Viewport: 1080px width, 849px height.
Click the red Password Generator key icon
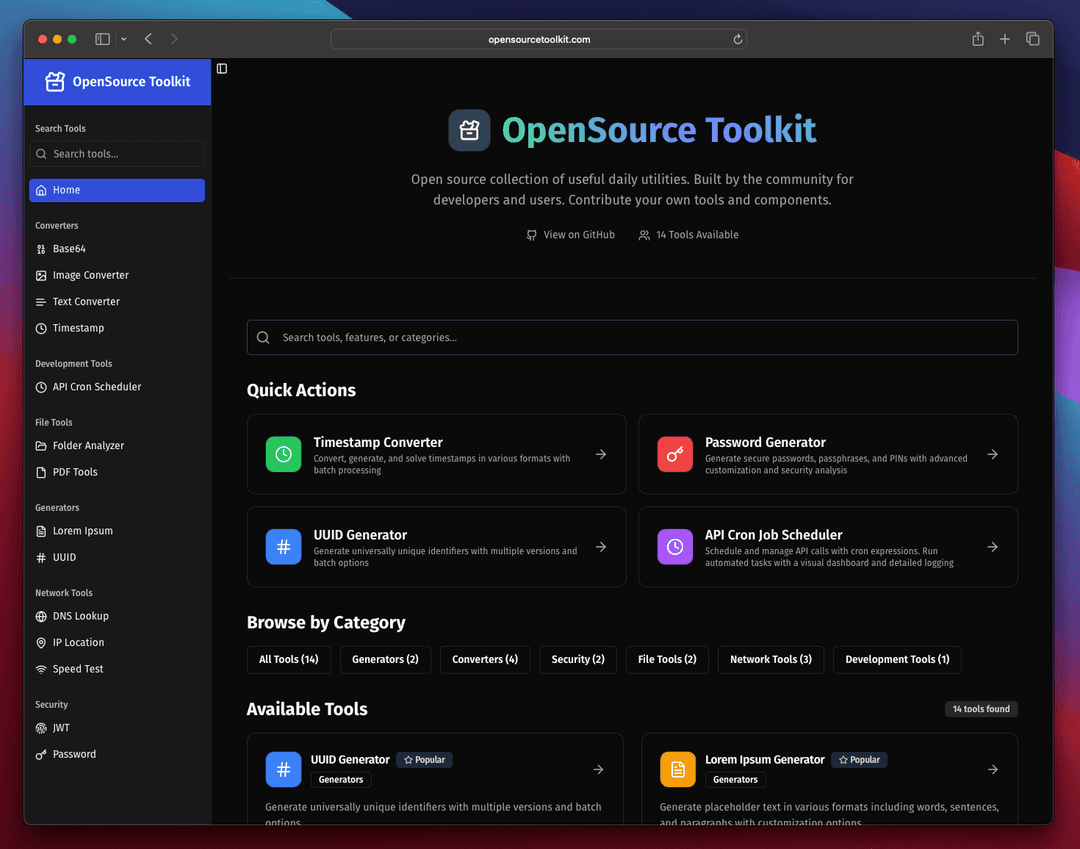point(675,454)
